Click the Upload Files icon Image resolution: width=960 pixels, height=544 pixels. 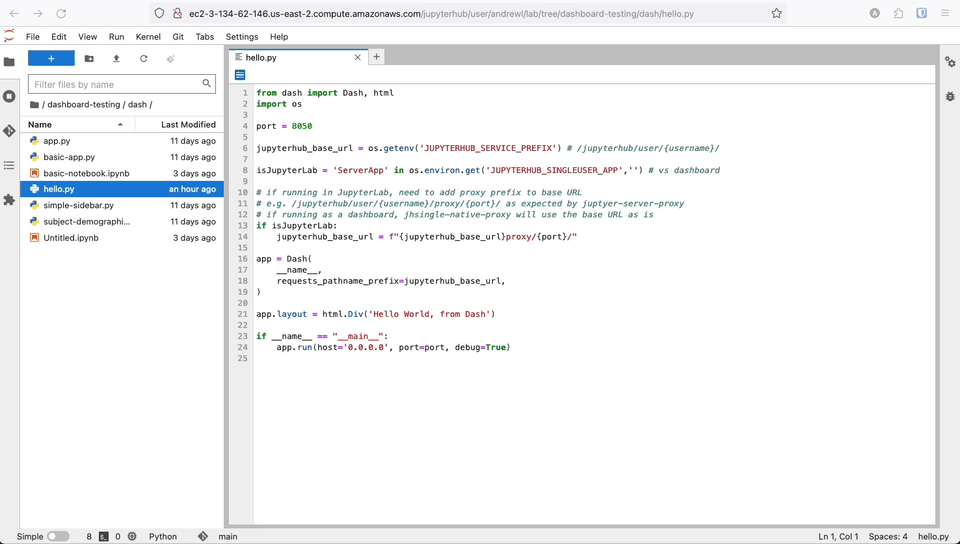(x=116, y=59)
